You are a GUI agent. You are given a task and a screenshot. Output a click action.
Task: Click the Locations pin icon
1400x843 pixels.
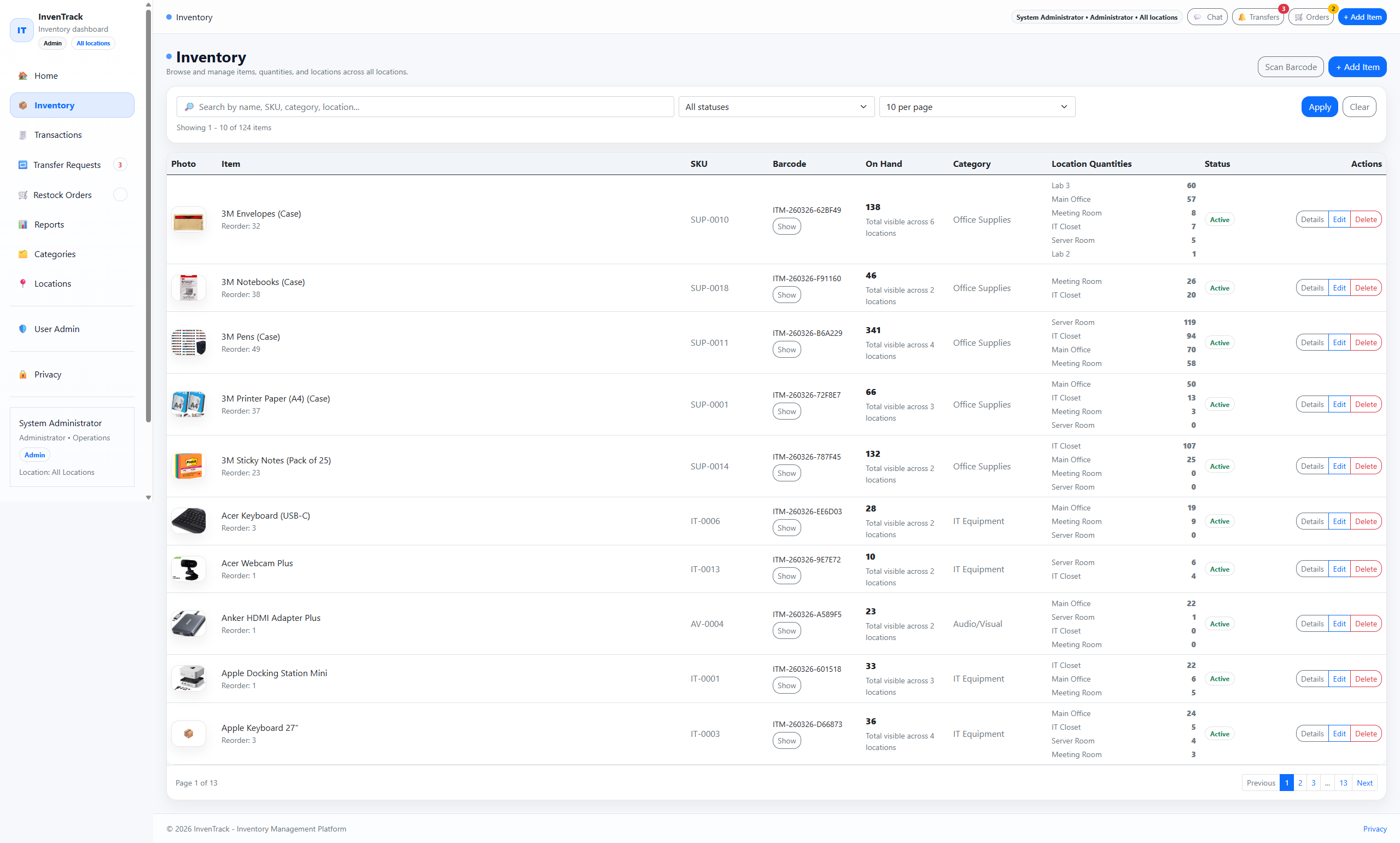(23, 283)
